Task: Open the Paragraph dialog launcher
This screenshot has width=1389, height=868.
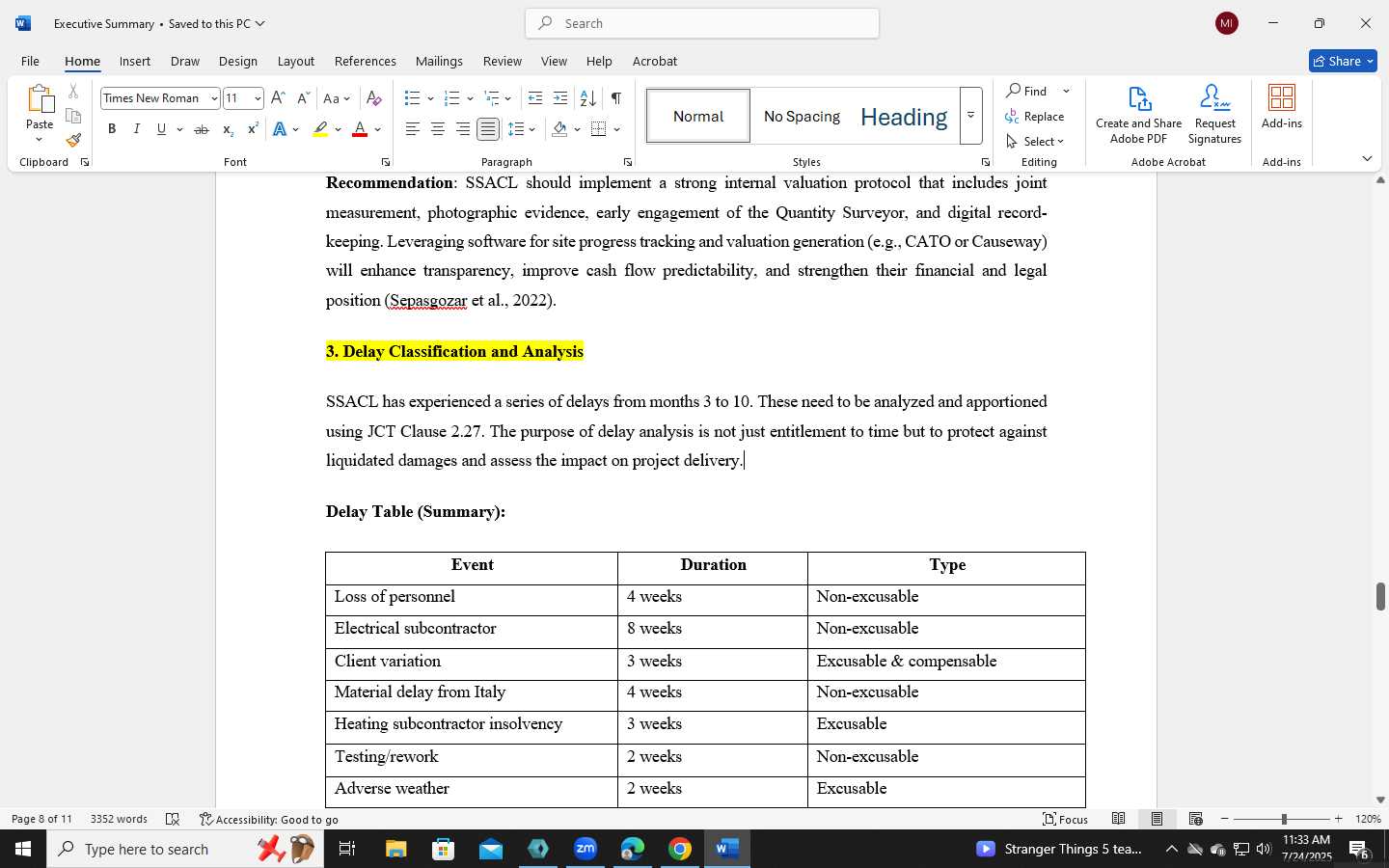Action: pos(628,162)
